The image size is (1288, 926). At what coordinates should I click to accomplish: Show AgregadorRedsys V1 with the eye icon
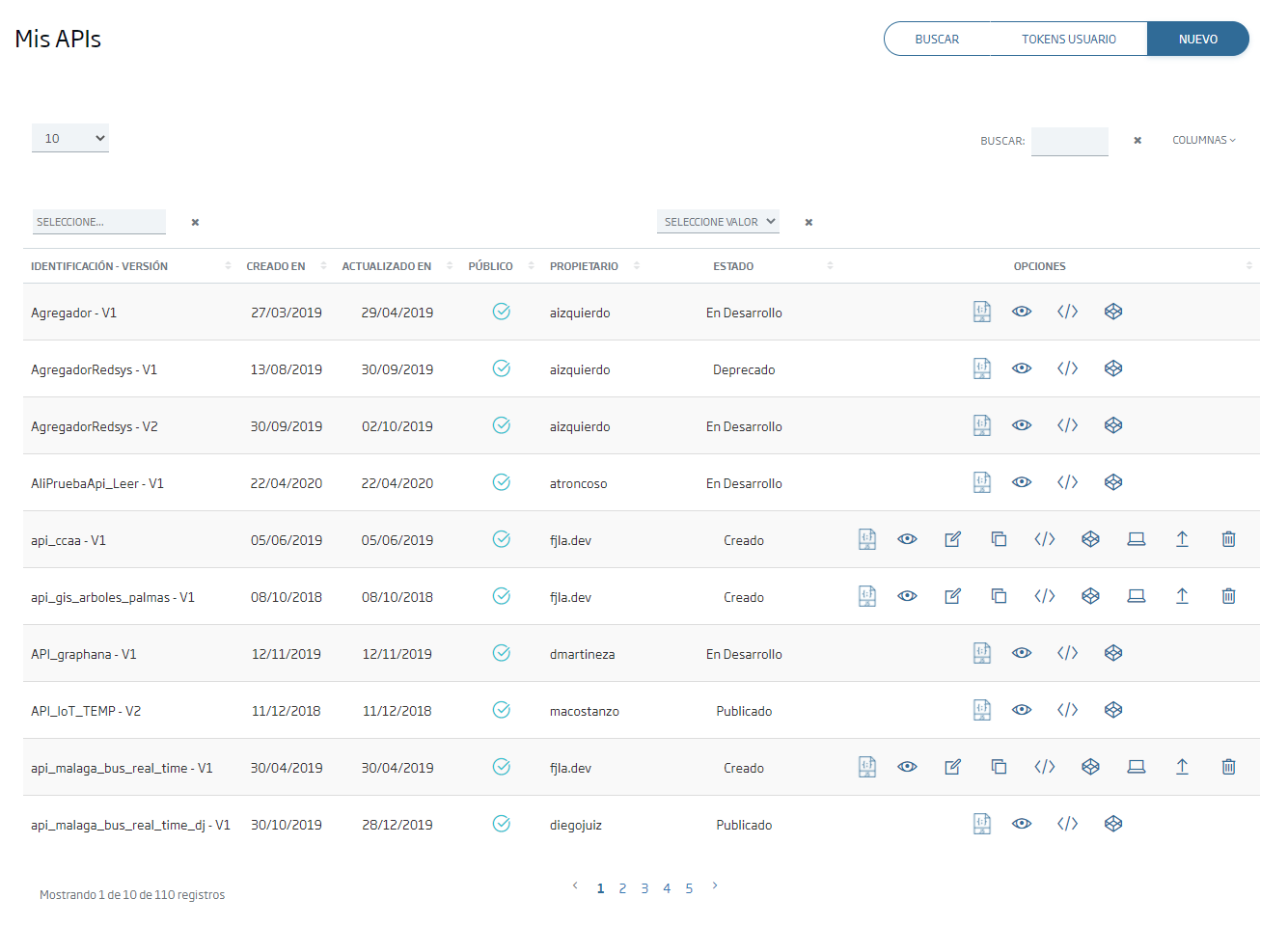point(1022,368)
